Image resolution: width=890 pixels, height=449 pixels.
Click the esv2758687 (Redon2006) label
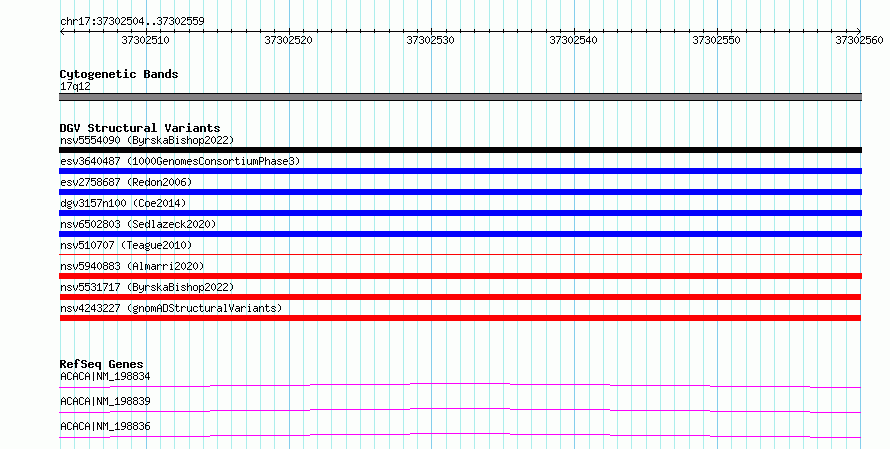pos(126,182)
